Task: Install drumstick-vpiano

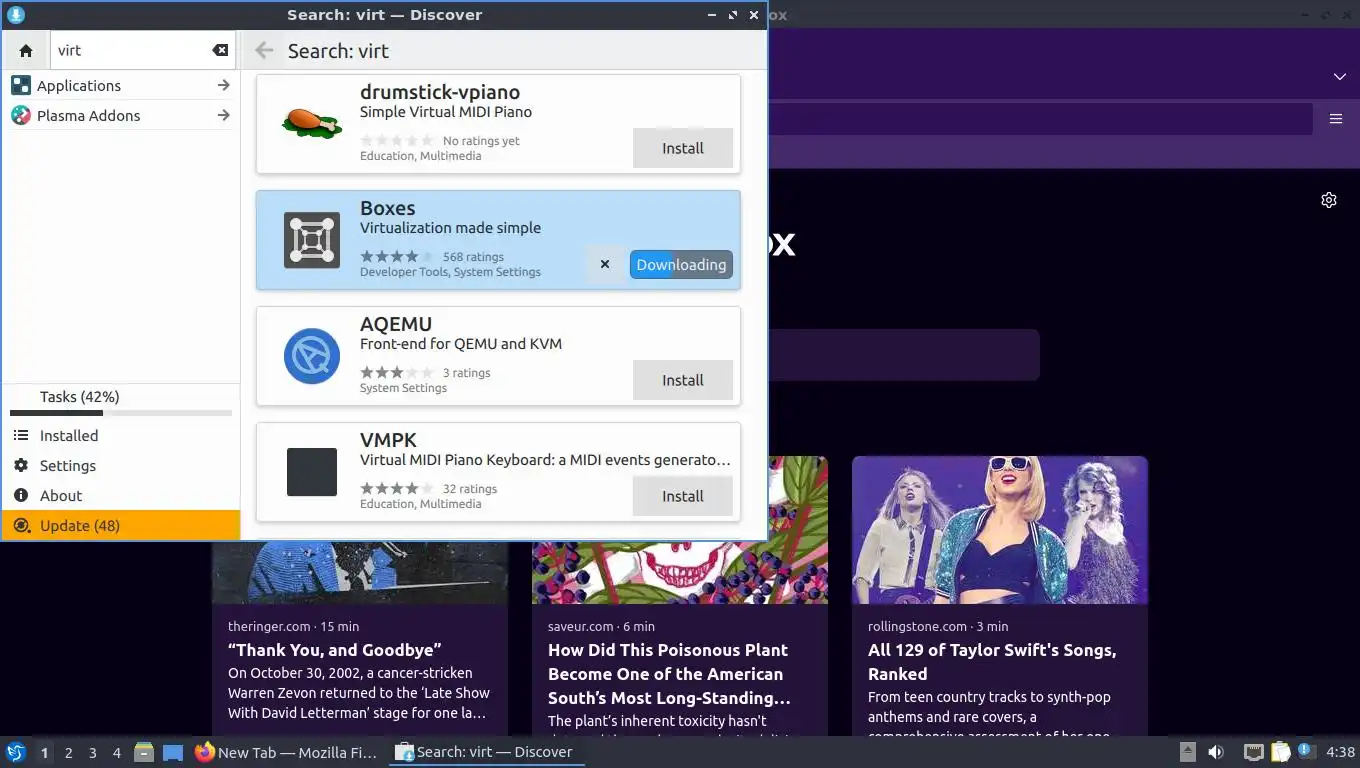Action: (x=683, y=148)
